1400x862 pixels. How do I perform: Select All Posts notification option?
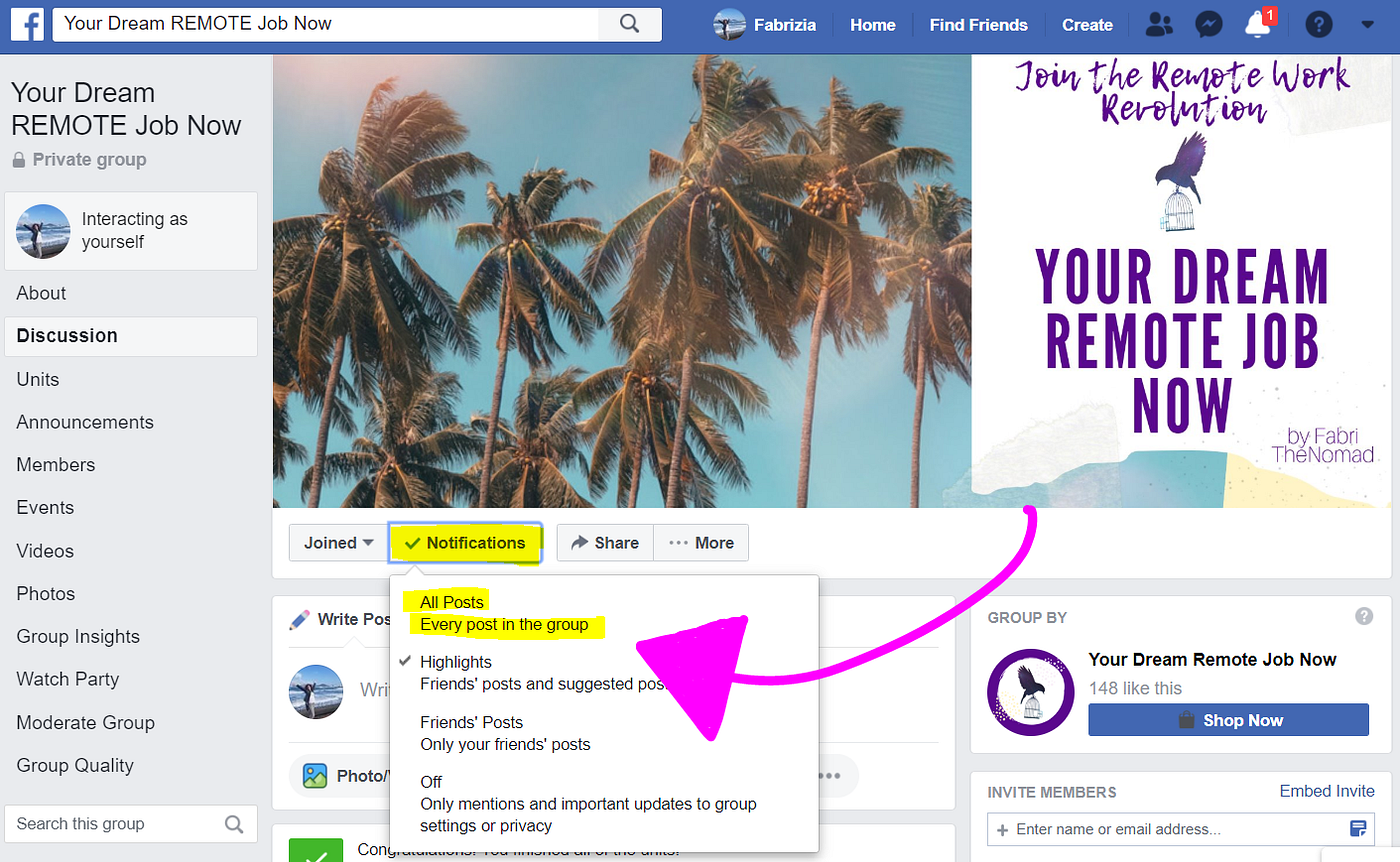coord(604,614)
